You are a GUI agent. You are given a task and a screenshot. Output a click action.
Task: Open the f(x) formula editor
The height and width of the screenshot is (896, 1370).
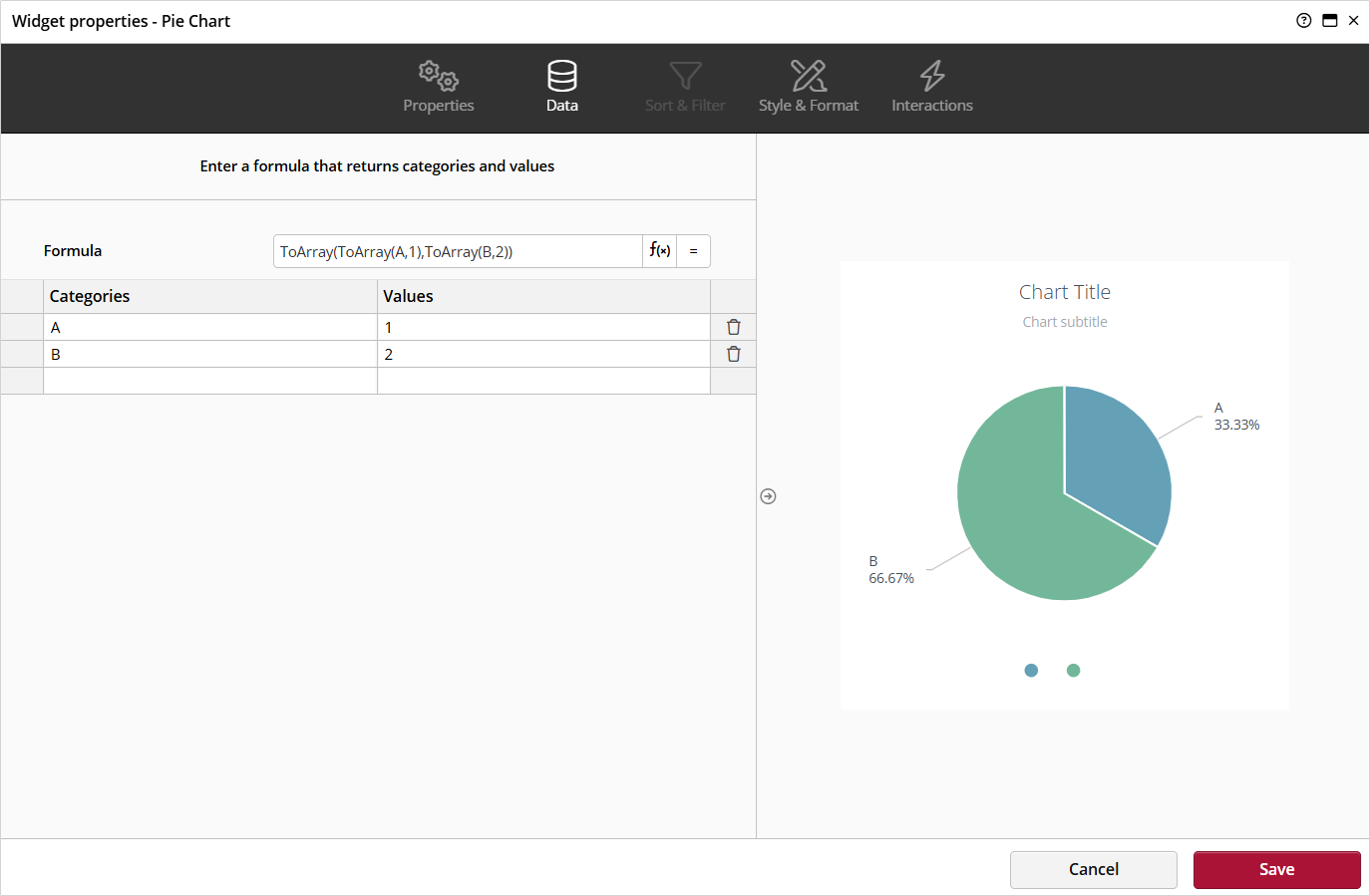click(x=660, y=251)
